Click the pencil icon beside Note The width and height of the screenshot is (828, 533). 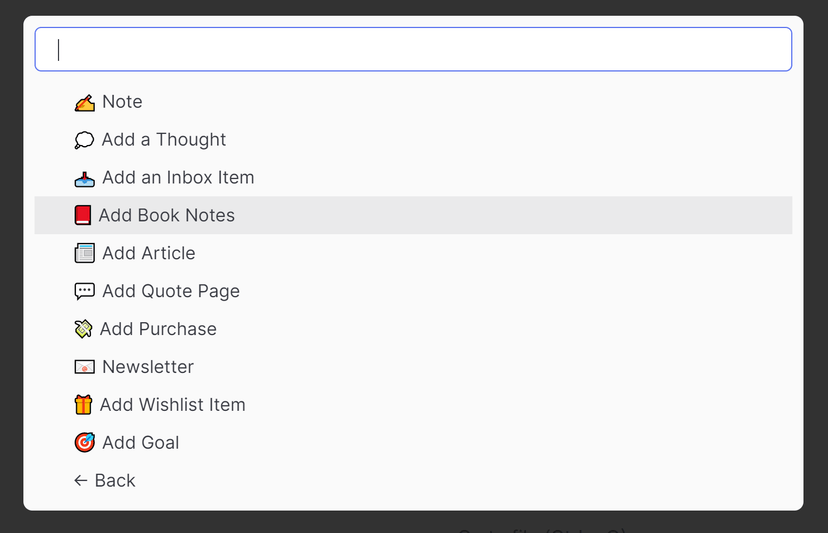pyautogui.click(x=84, y=102)
